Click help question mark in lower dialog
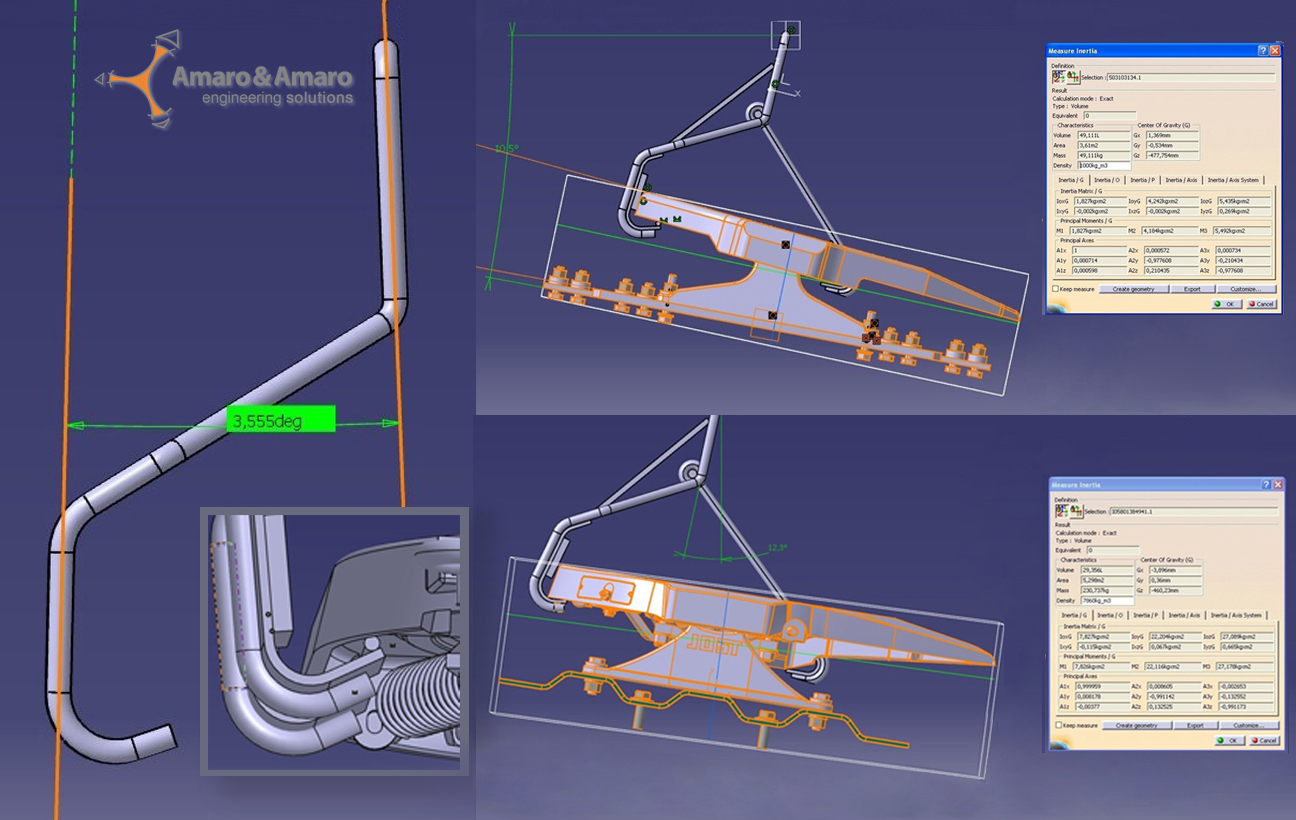Image resolution: width=1296 pixels, height=820 pixels. click(1266, 485)
